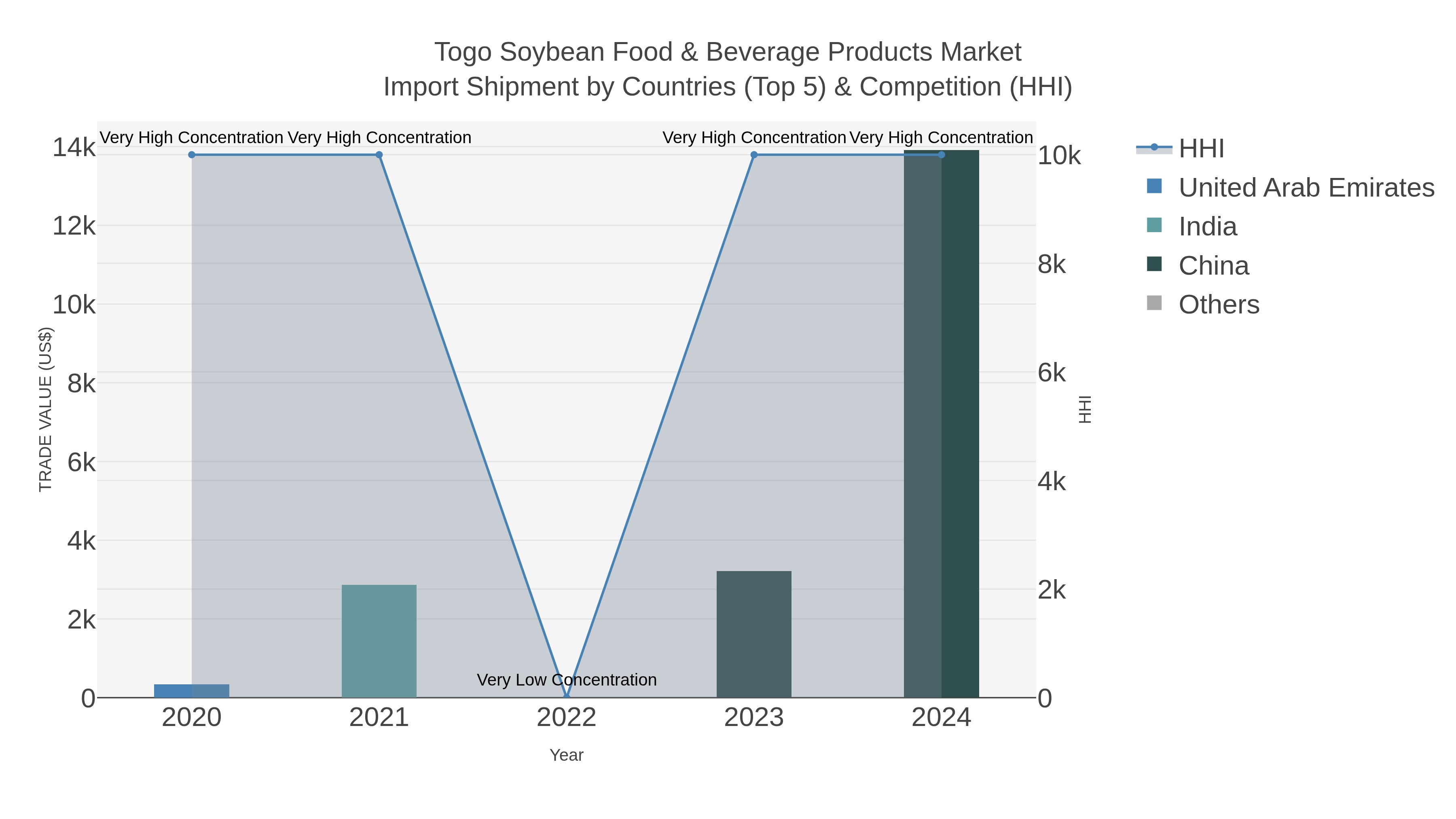1456x819 pixels.
Task: Select the 2024 China bar
Action: [941, 424]
